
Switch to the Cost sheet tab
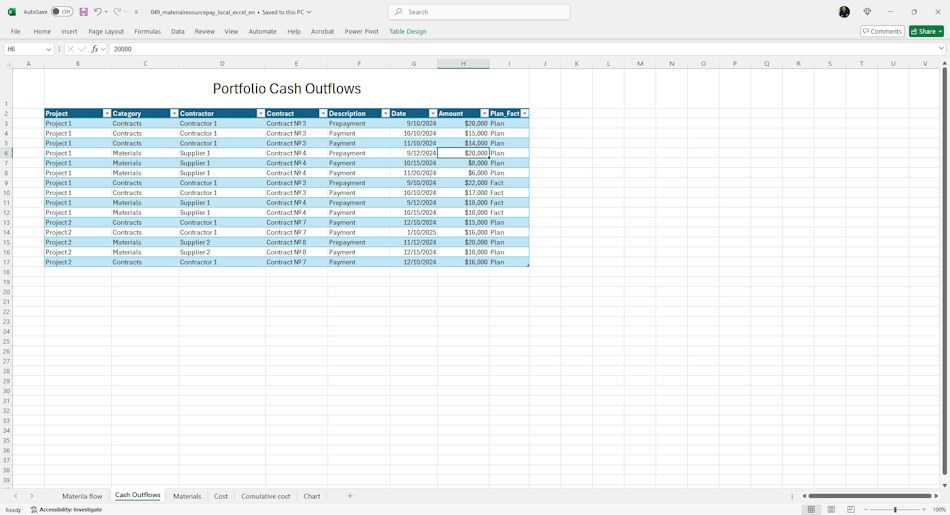click(x=221, y=496)
